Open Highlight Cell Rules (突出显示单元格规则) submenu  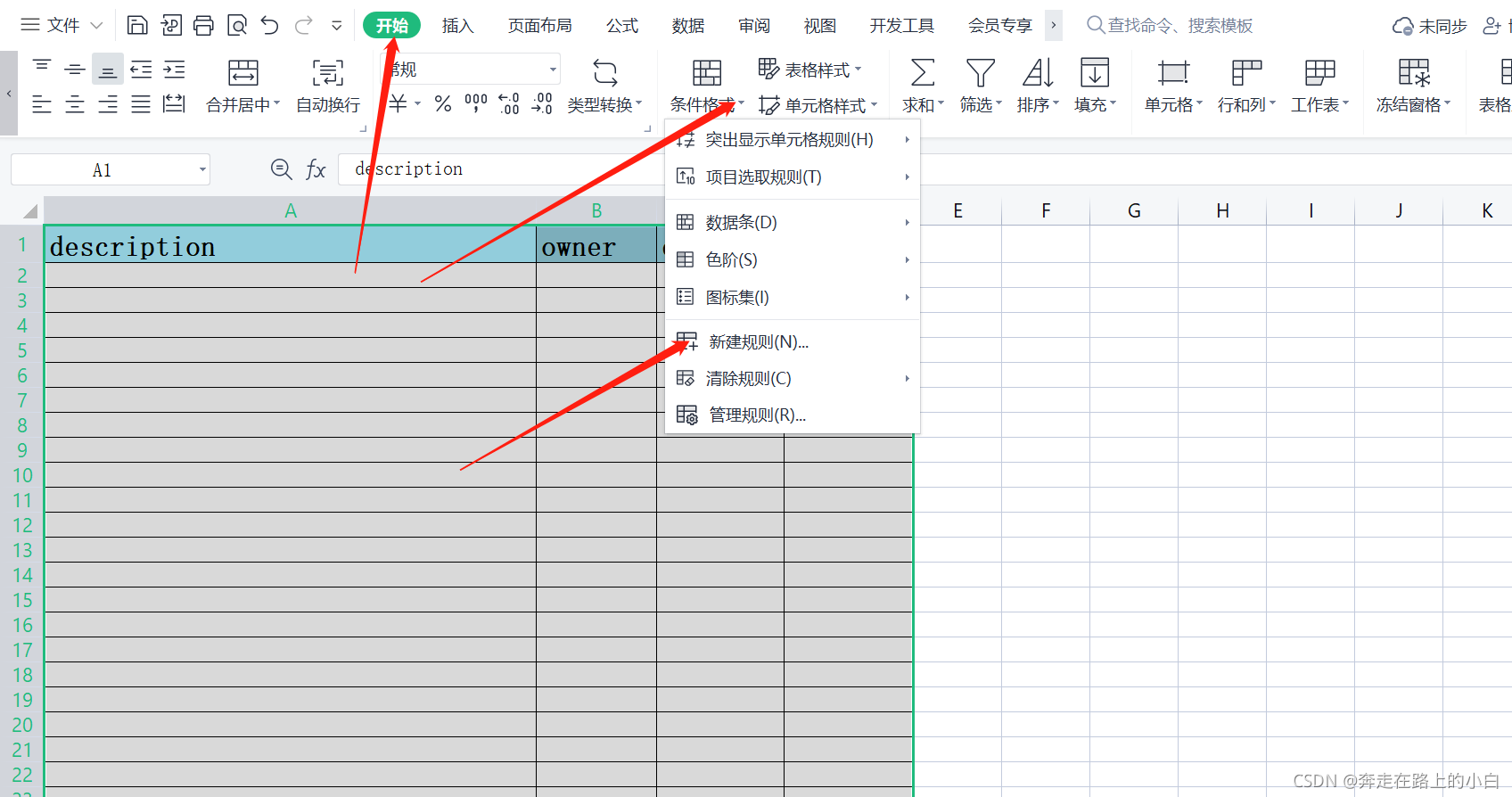[792, 139]
